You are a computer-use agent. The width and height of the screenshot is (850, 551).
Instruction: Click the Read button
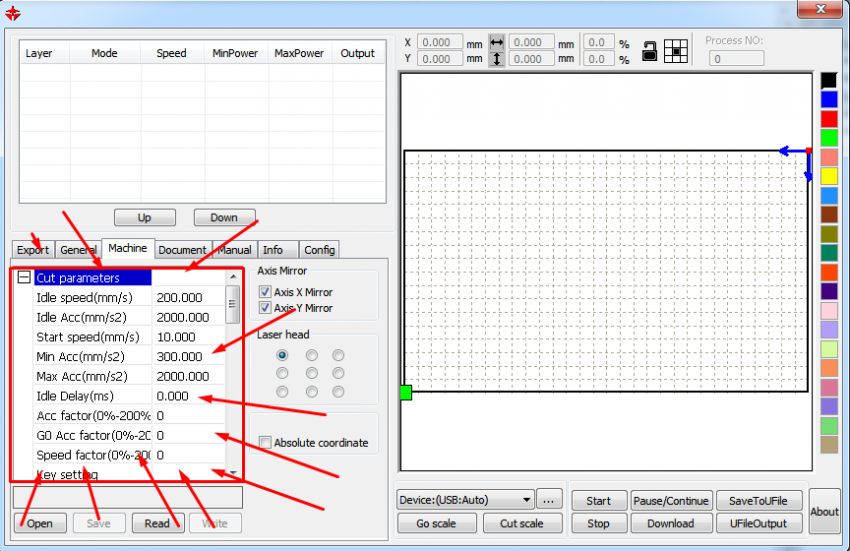[157, 523]
